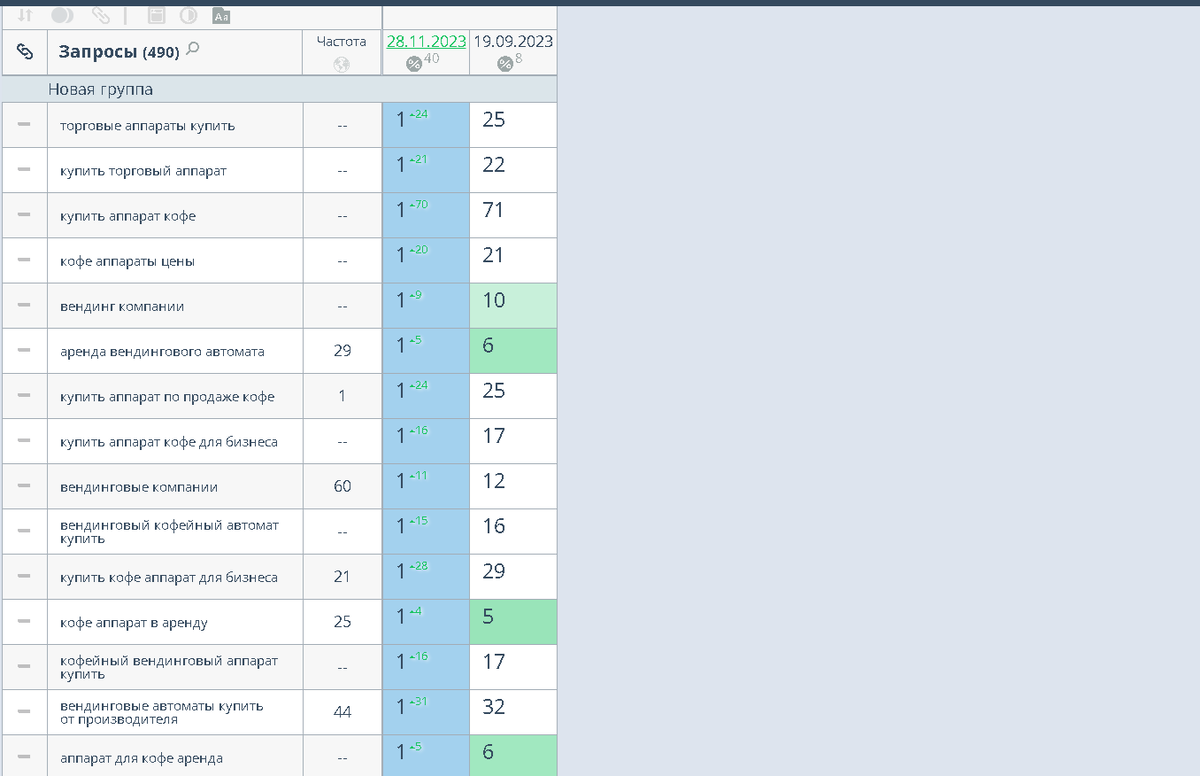Select query 'купить аппарат кофе'

128,216
